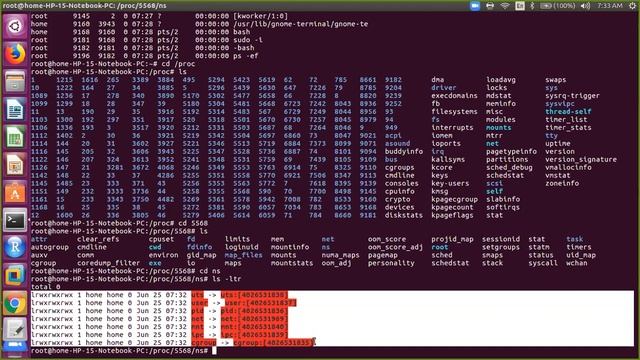Open the text editor dock icon
640x360 pixels.
point(15,329)
